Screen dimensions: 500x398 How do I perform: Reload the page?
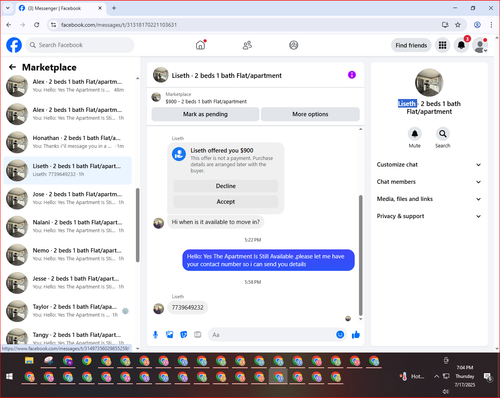point(37,25)
